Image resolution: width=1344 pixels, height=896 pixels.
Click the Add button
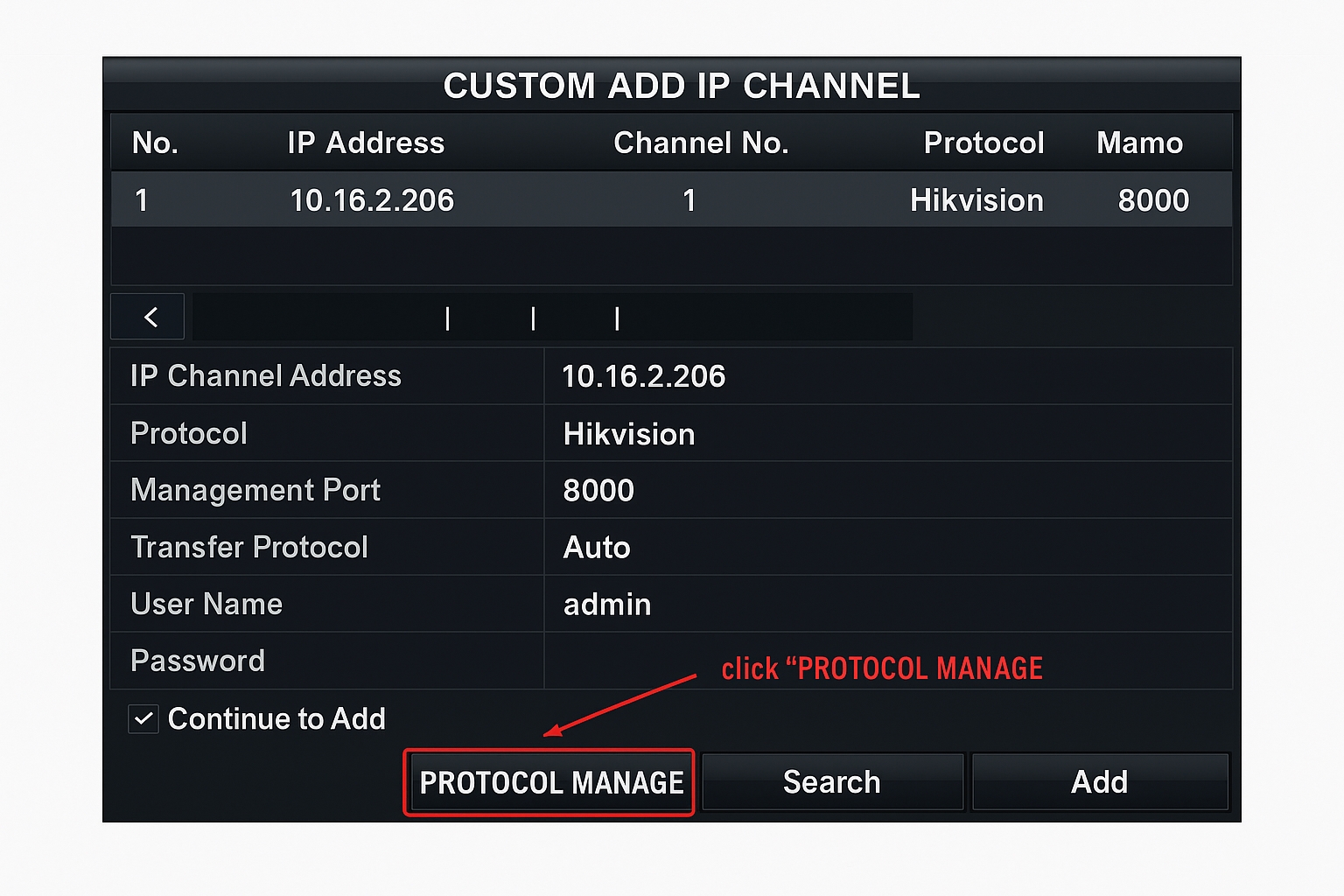point(1100,781)
